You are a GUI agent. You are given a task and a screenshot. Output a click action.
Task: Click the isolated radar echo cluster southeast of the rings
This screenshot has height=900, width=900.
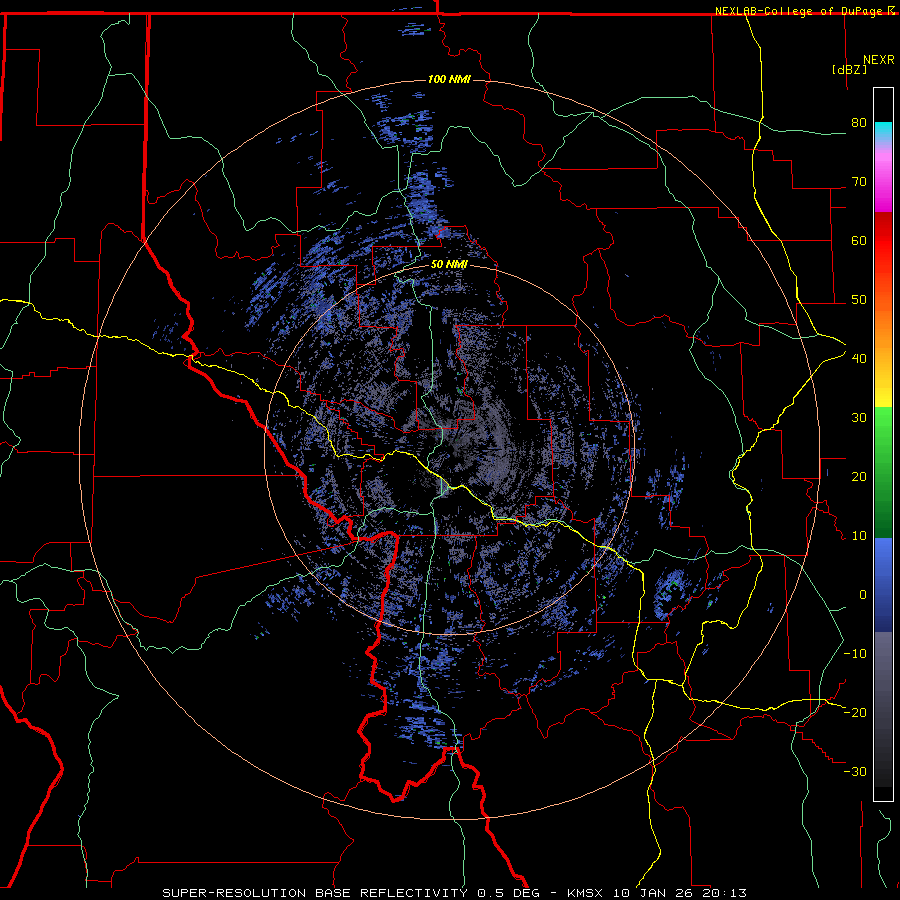pos(672,594)
